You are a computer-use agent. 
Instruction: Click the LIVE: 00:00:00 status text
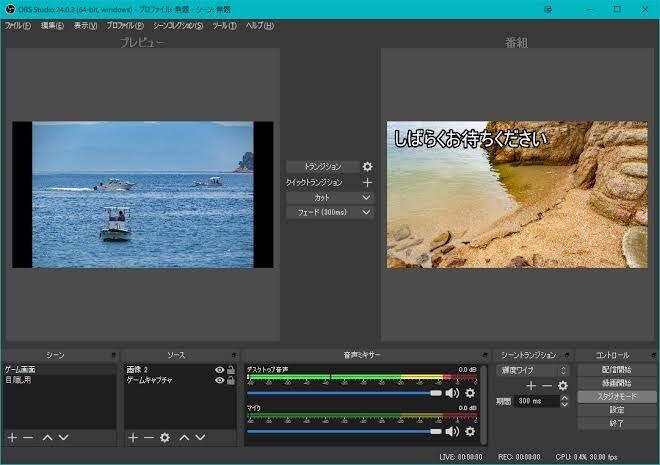point(461,457)
